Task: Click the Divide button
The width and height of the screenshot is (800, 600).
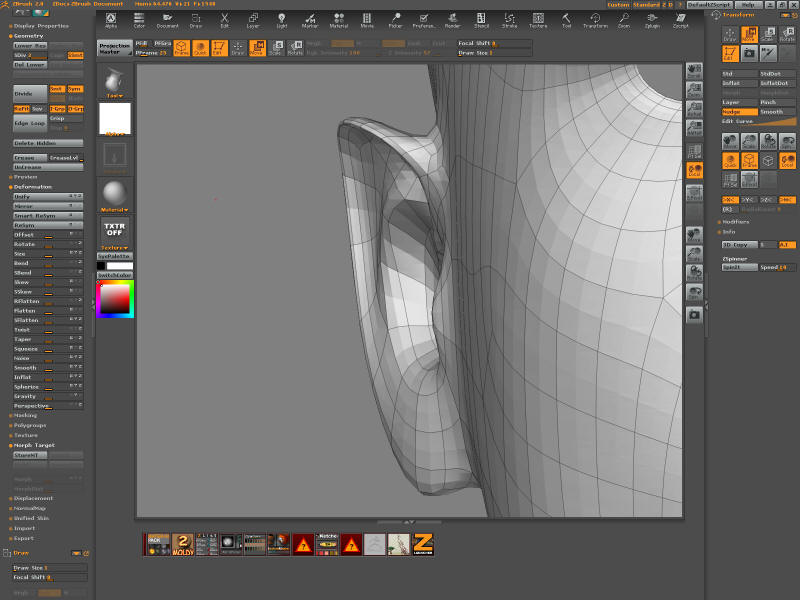Action: [x=29, y=92]
